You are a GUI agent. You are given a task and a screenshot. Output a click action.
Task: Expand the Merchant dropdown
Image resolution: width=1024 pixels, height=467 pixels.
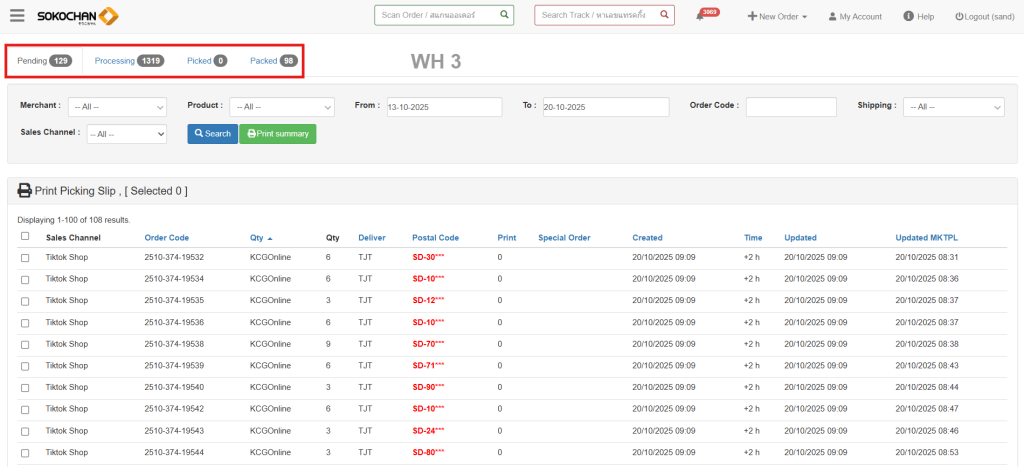click(118, 107)
